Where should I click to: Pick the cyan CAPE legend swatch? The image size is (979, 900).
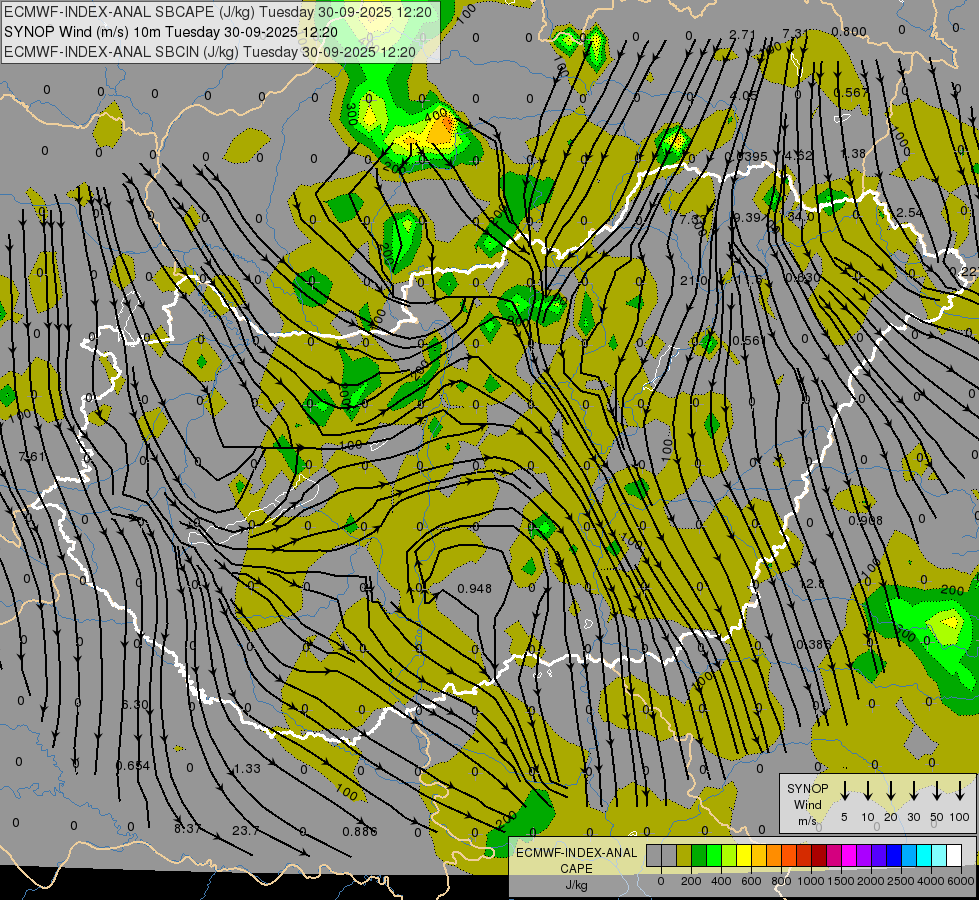pos(924,855)
